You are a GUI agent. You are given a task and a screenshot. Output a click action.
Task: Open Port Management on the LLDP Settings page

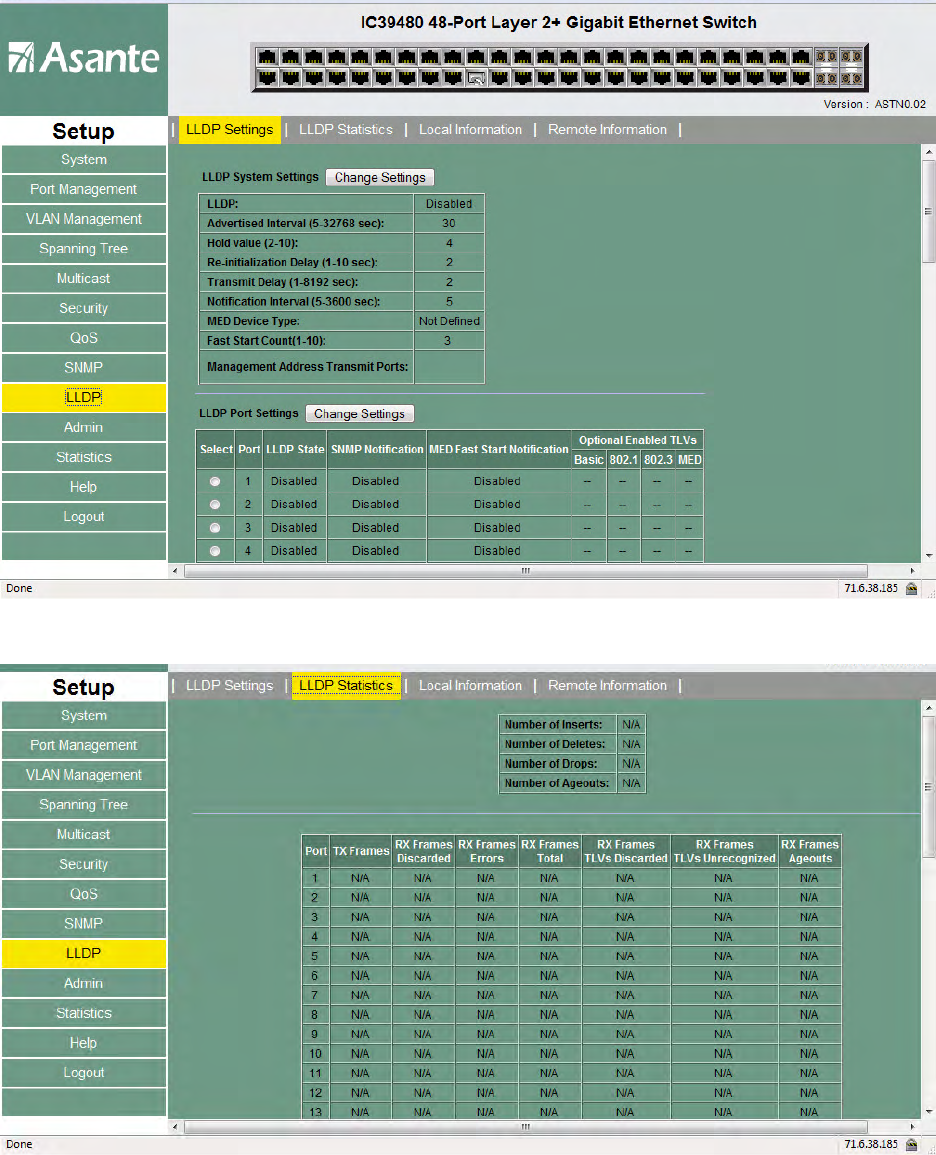click(x=84, y=189)
